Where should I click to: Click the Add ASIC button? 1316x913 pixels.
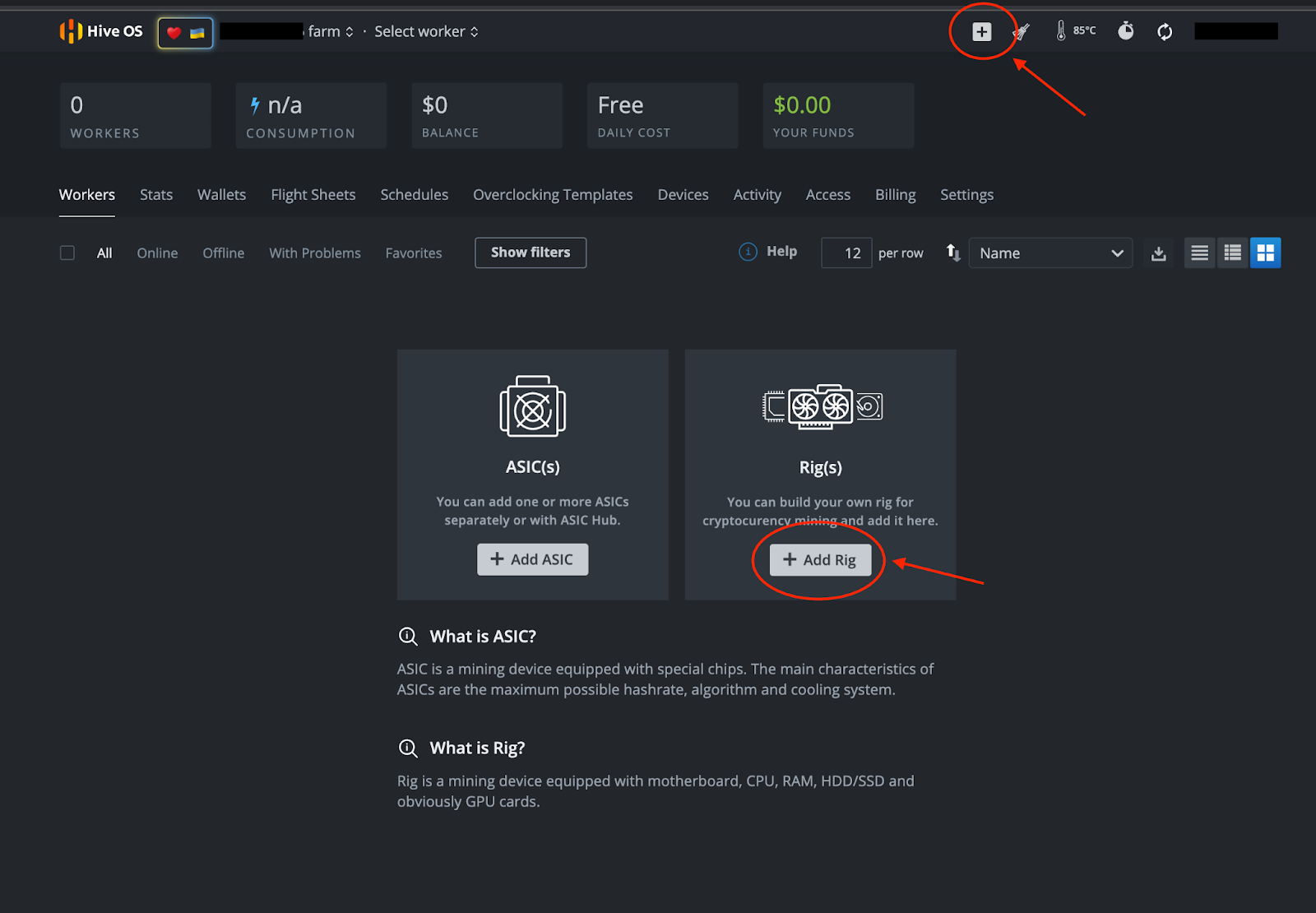click(532, 559)
